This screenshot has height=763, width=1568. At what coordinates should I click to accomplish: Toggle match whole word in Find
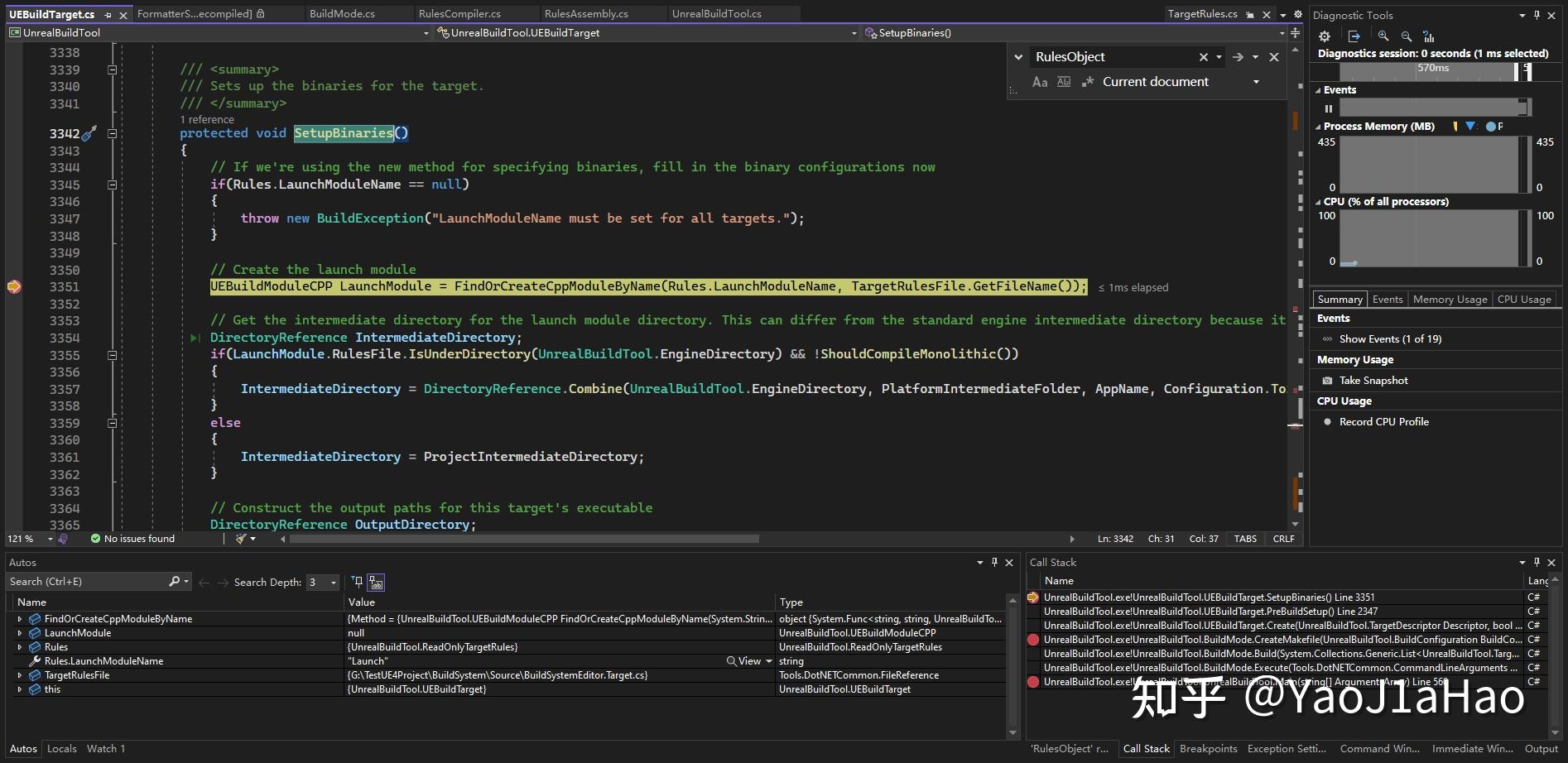1064,82
